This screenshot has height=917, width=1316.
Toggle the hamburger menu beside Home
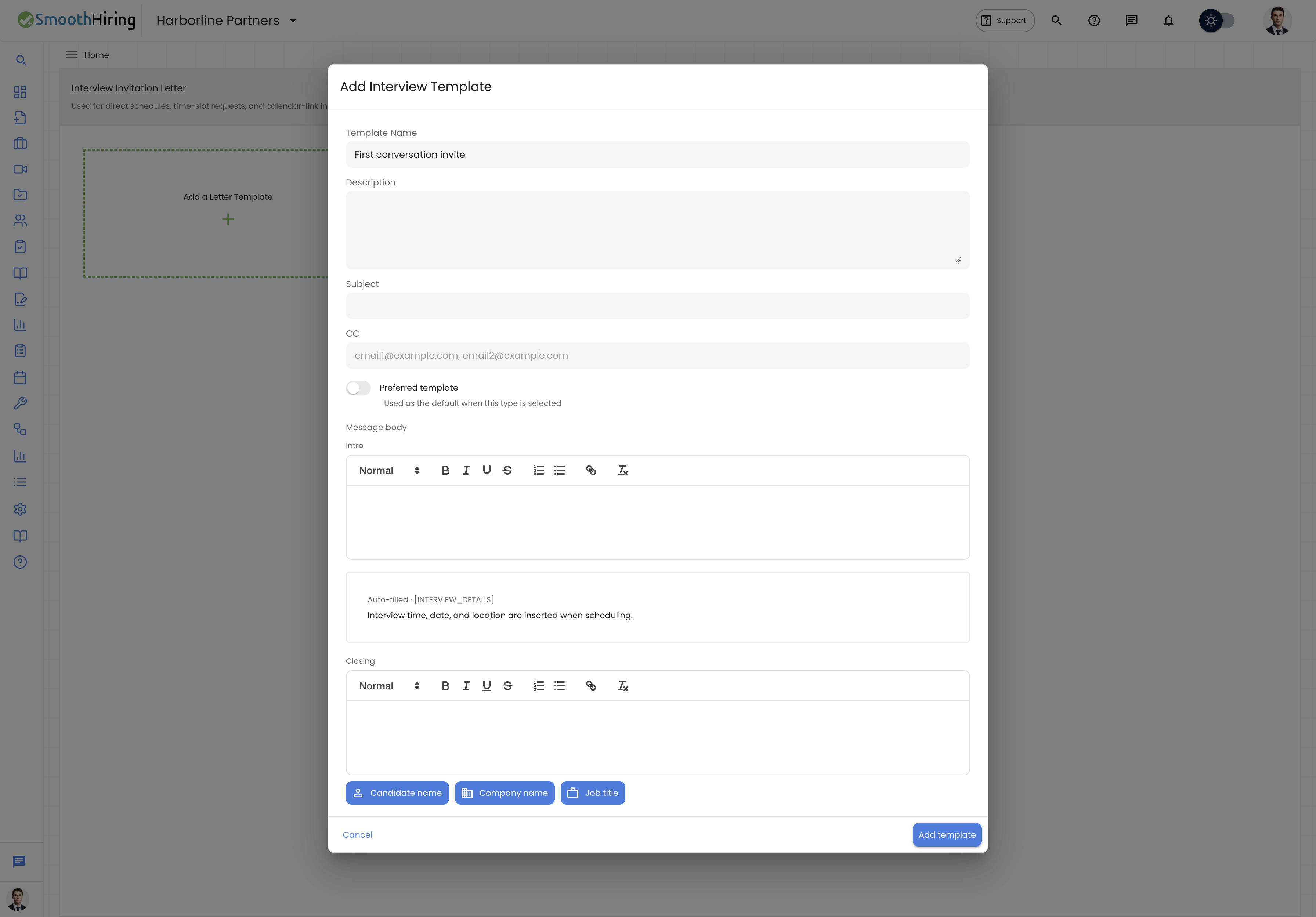pyautogui.click(x=71, y=55)
